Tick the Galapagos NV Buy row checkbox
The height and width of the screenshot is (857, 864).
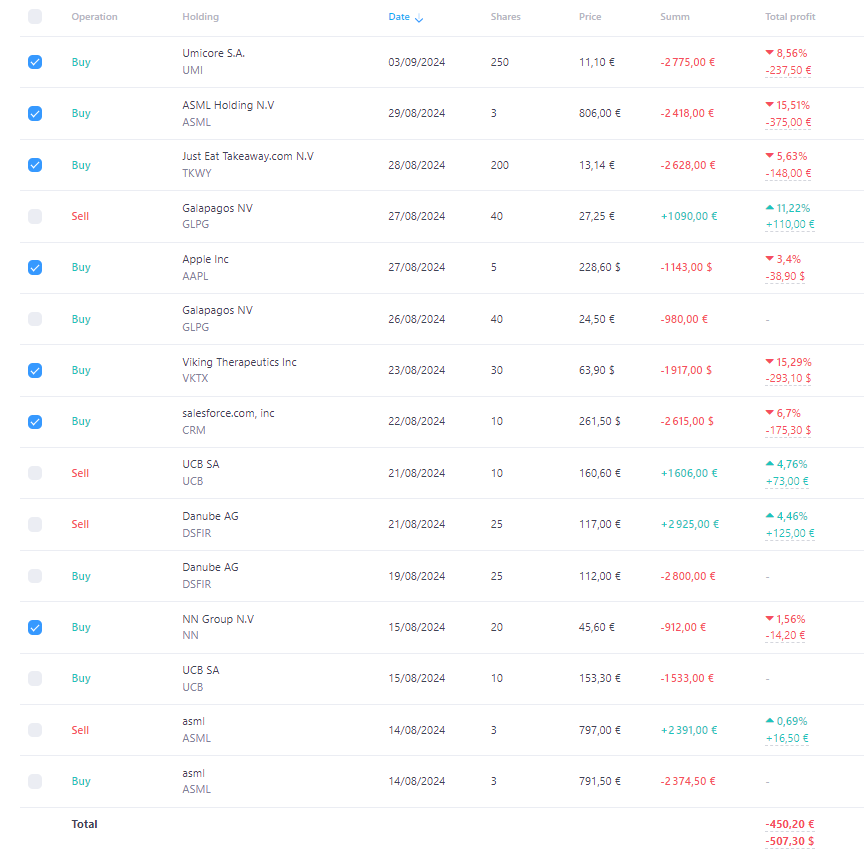tap(35, 319)
